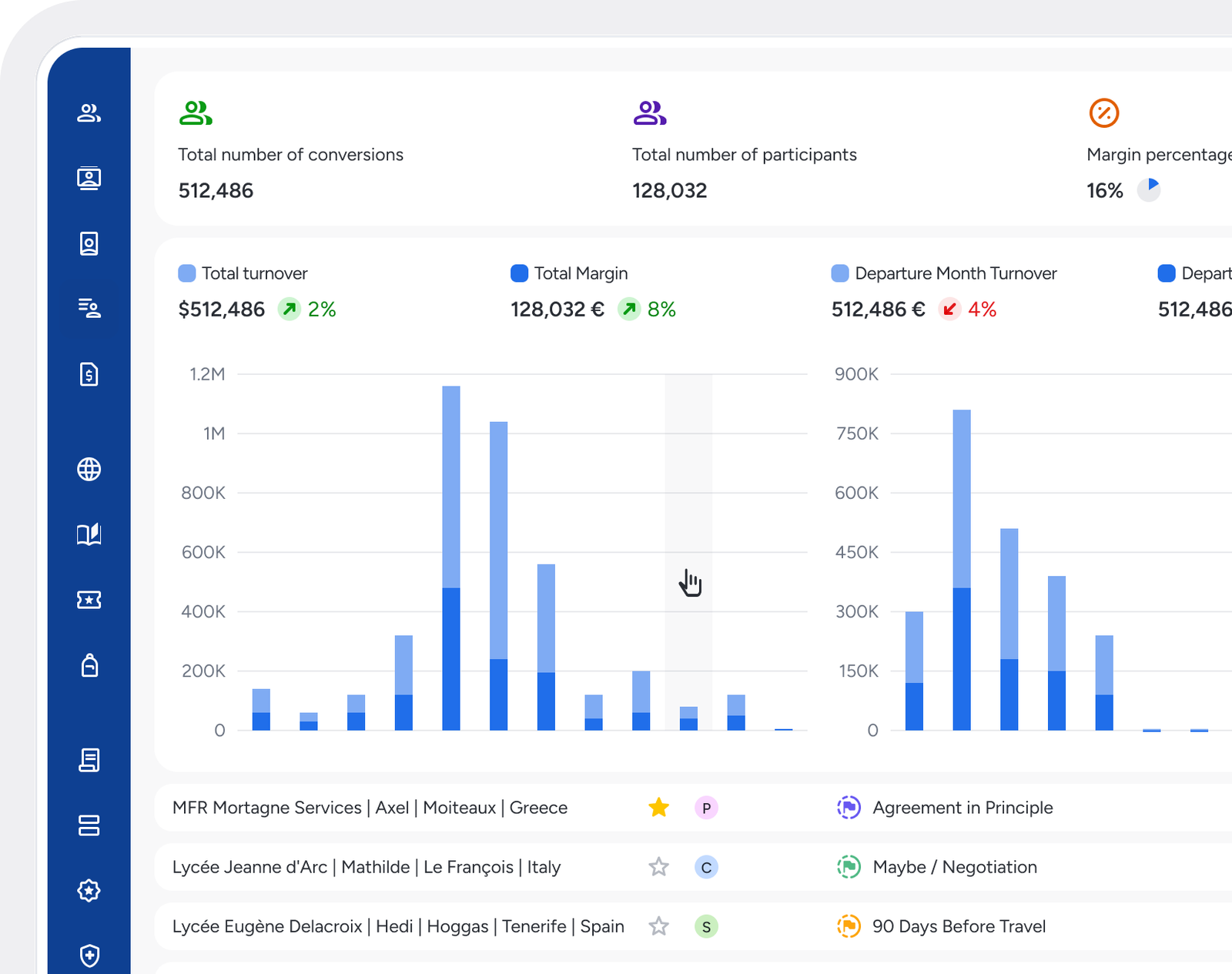
Task: Click the Agreement in Principle status
Action: point(962,808)
